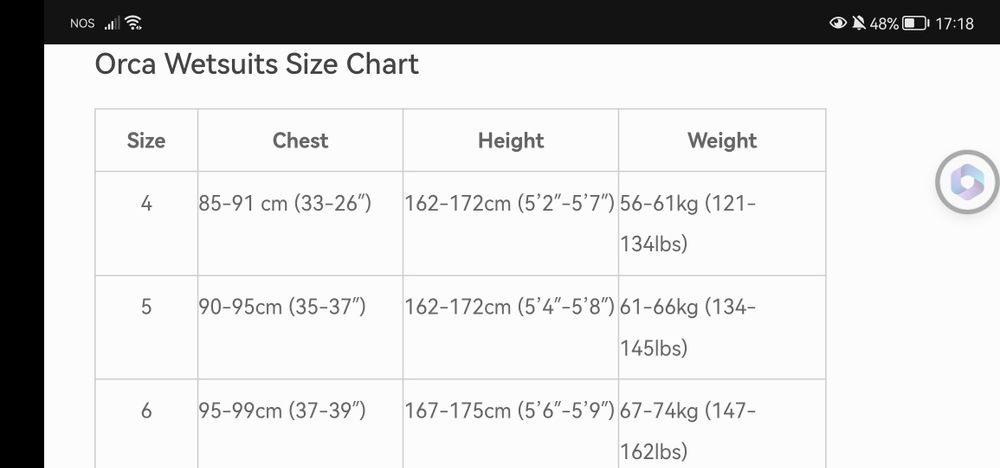The height and width of the screenshot is (468, 1000).
Task: Tap the 167-175cm height cell
Action: click(x=509, y=411)
